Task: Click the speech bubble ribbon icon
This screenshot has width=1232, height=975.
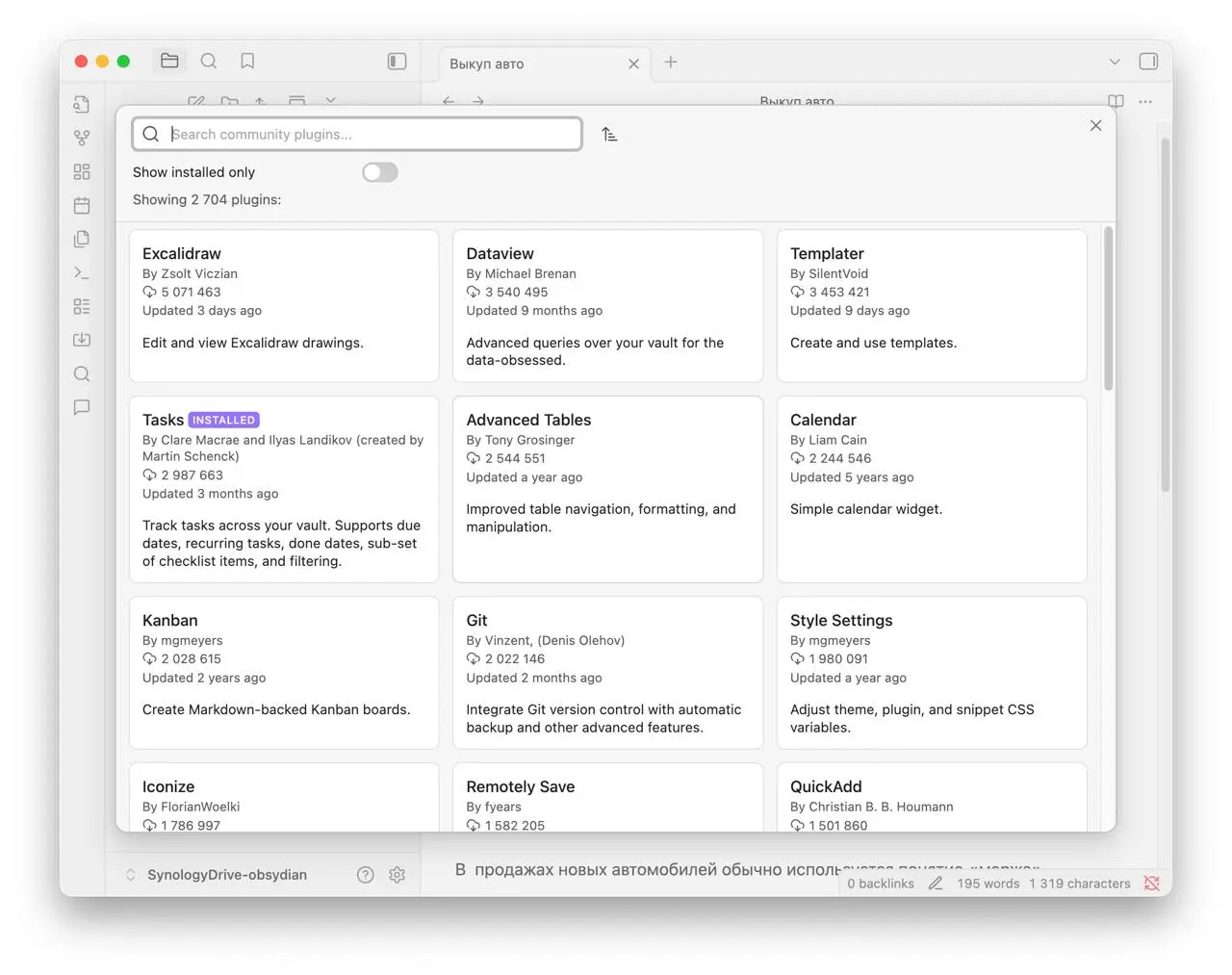Action: (x=82, y=408)
